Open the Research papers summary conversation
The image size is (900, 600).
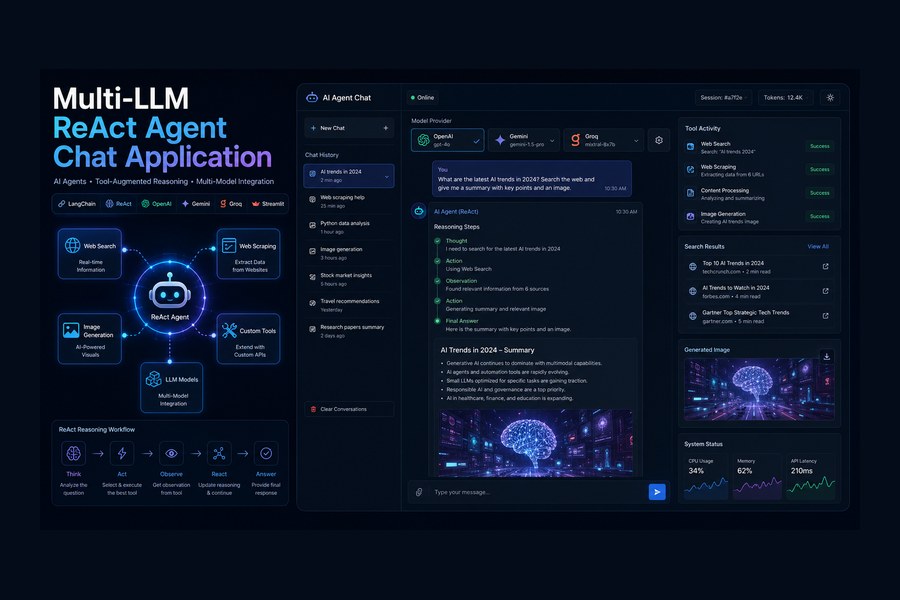coord(349,331)
